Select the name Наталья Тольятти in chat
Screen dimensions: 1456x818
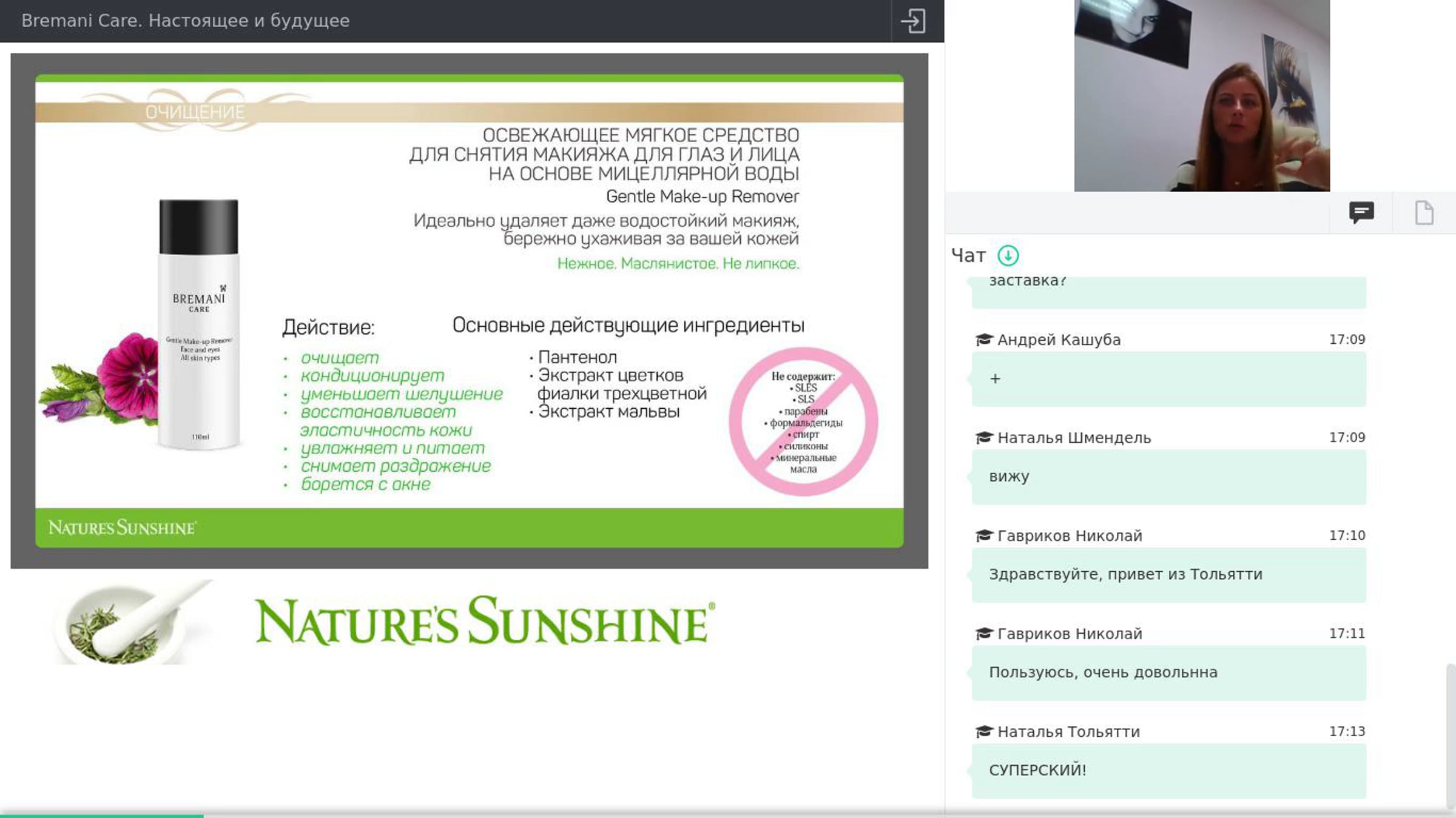coord(1068,732)
